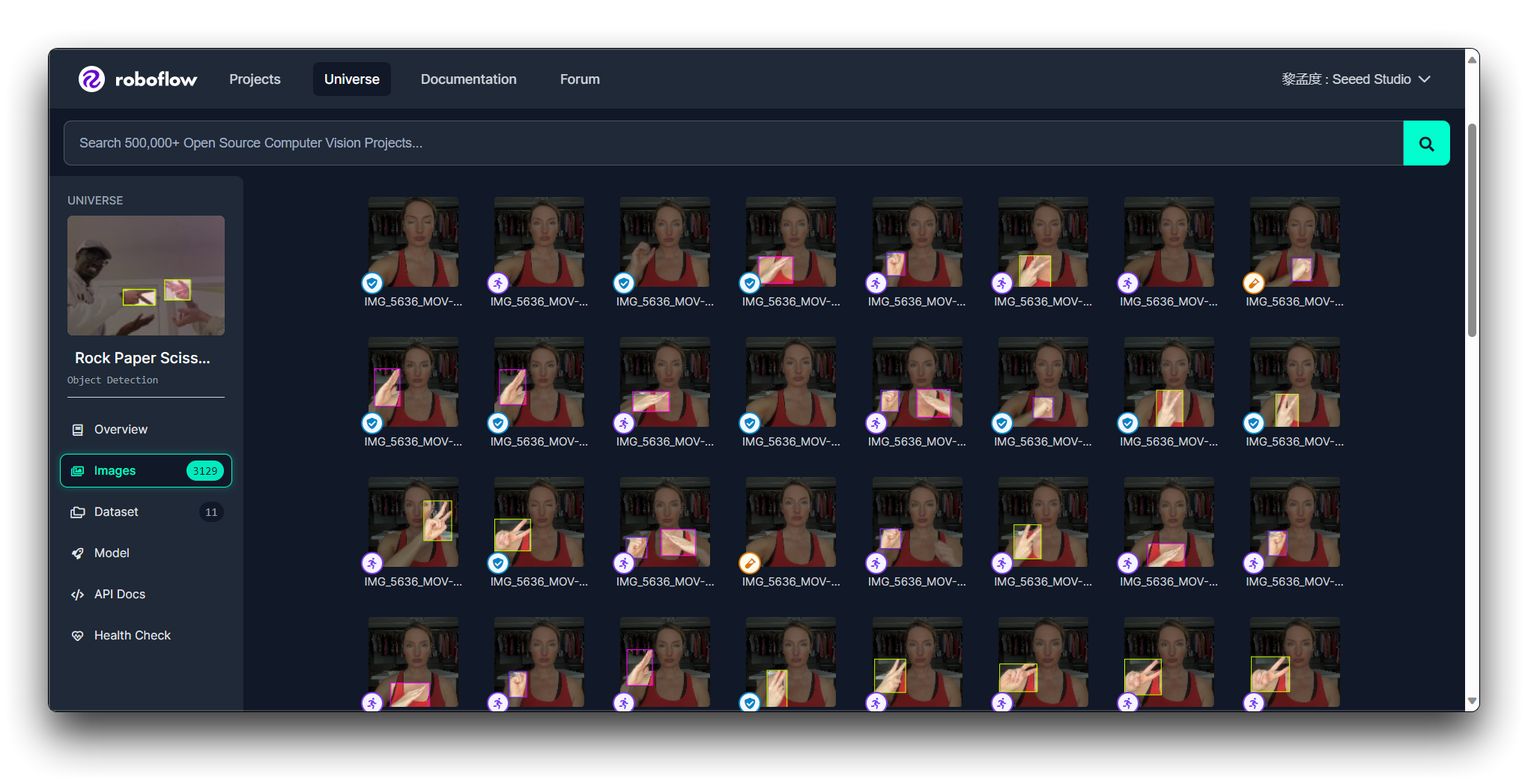Screen dimensions: 1528x784
Task: Click blue check badge on second-row sixth image
Action: pyautogui.click(x=1002, y=423)
